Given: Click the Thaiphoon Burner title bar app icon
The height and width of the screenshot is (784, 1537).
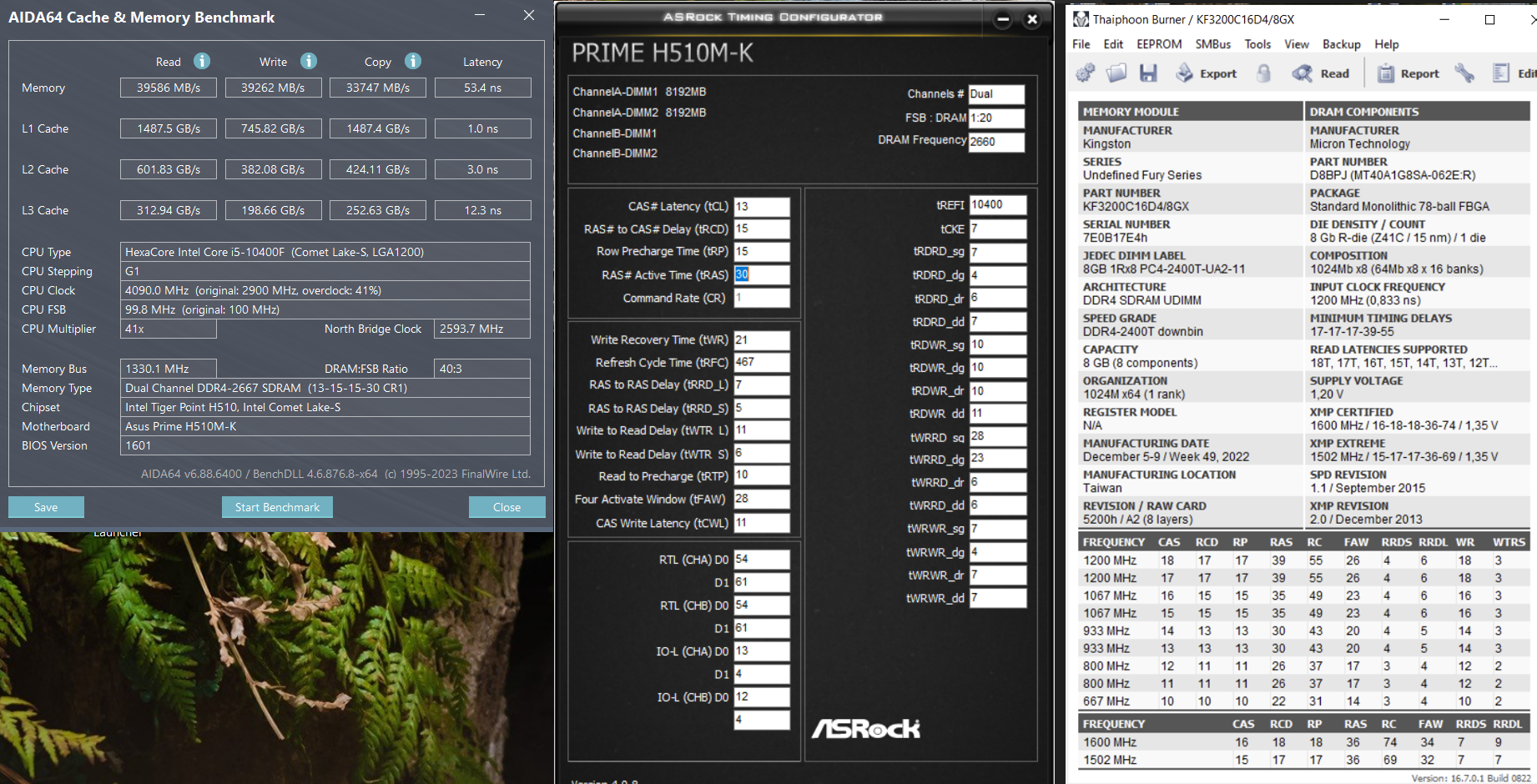Looking at the screenshot, I should pos(1081,19).
